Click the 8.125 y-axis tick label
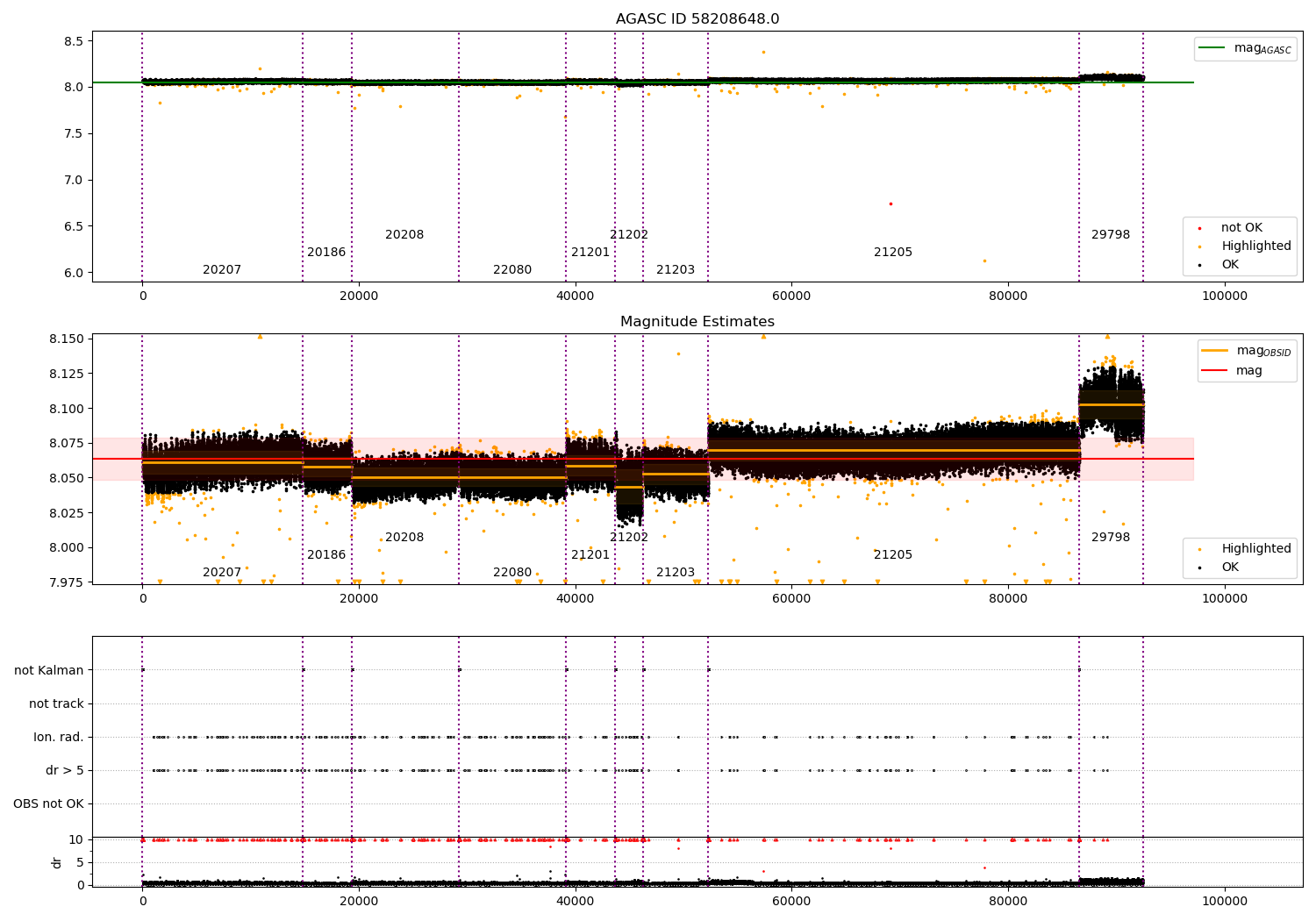1316x921 pixels. 66,374
